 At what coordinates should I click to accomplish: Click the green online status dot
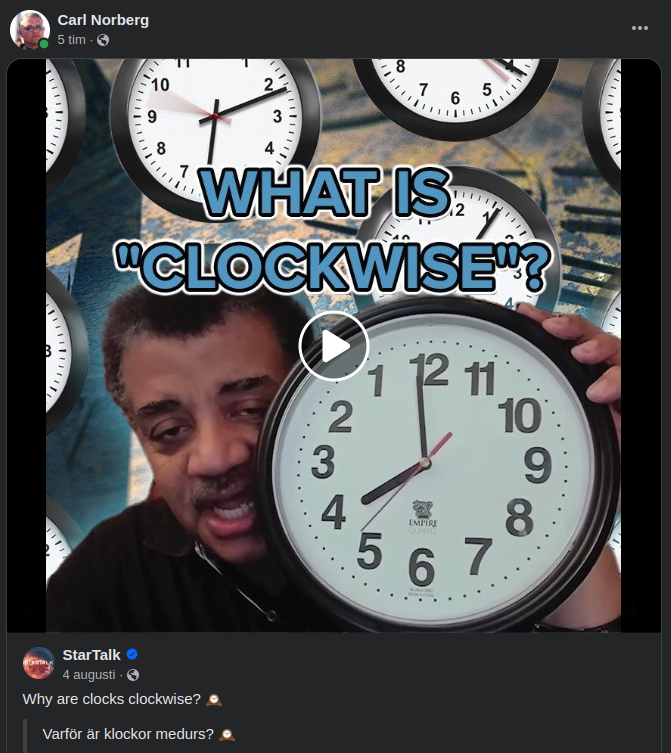click(x=44, y=44)
